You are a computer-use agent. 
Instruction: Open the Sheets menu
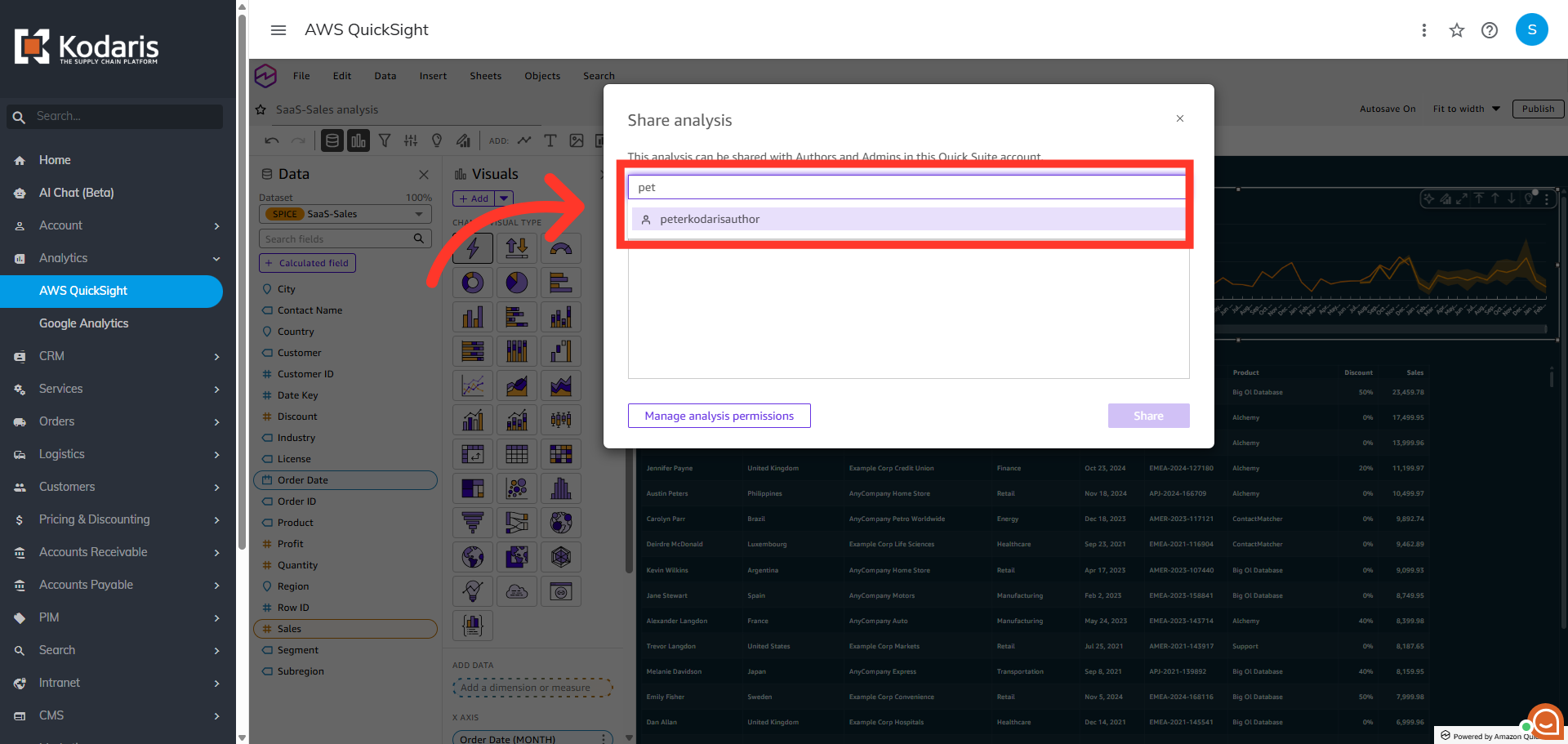[486, 76]
